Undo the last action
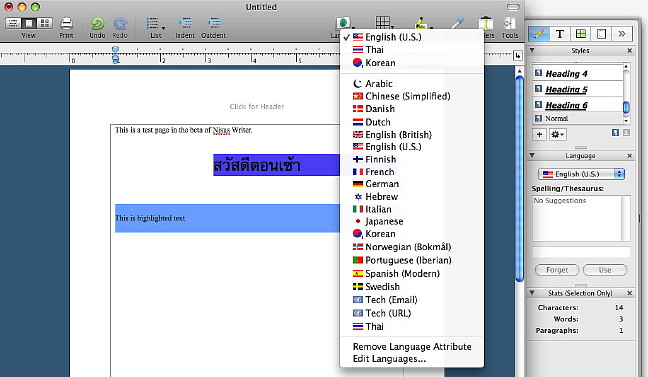The width and height of the screenshot is (648, 377). pyautogui.click(x=97, y=23)
